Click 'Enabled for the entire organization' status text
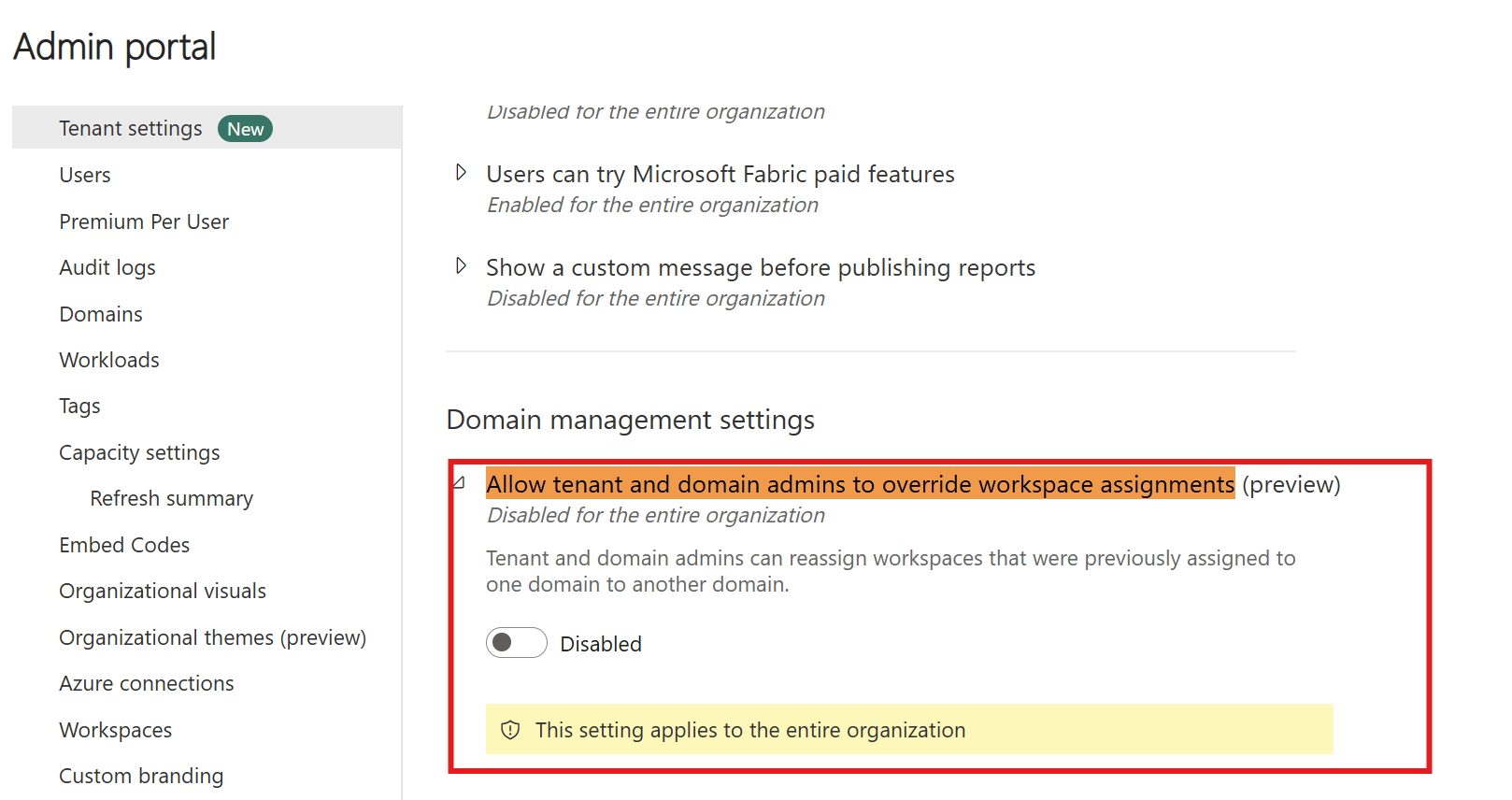 pyautogui.click(x=652, y=205)
